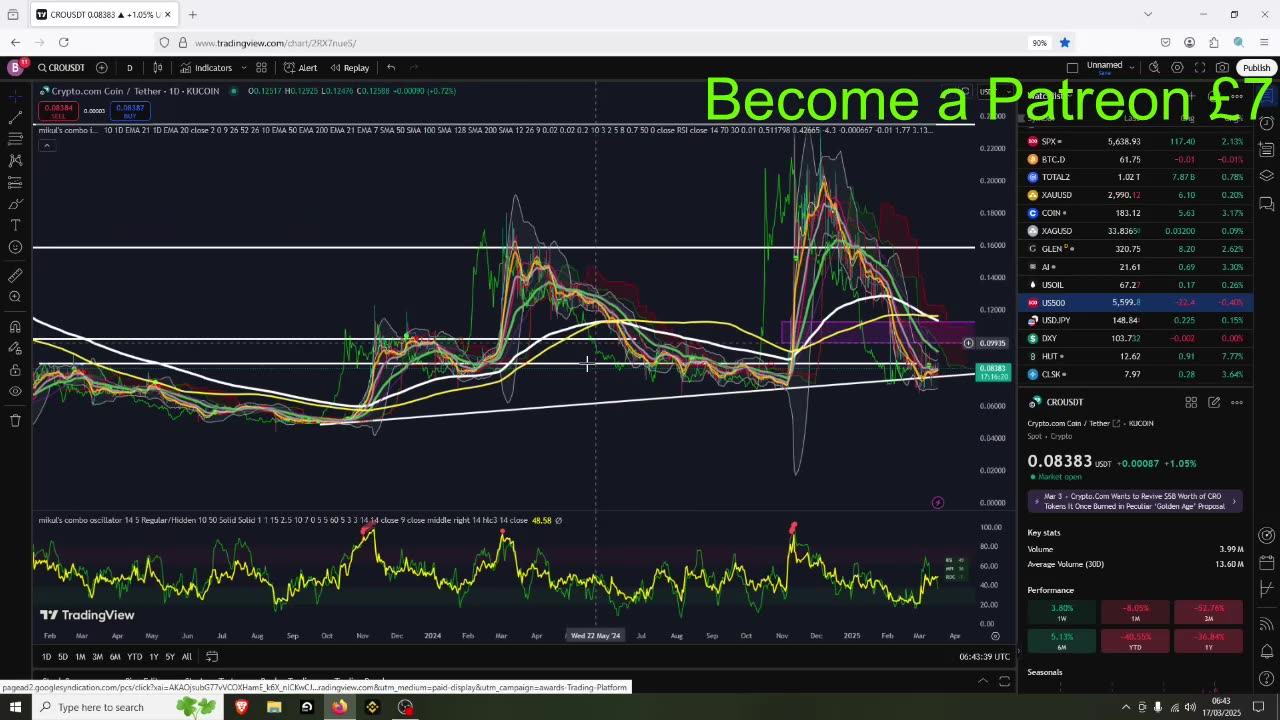Select BTC.D row in watchlist
Image resolution: width=1280 pixels, height=720 pixels.
(x=1135, y=159)
